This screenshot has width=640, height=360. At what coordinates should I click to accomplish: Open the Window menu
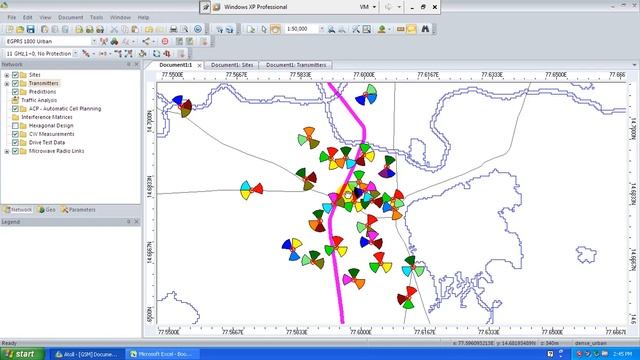120,18
